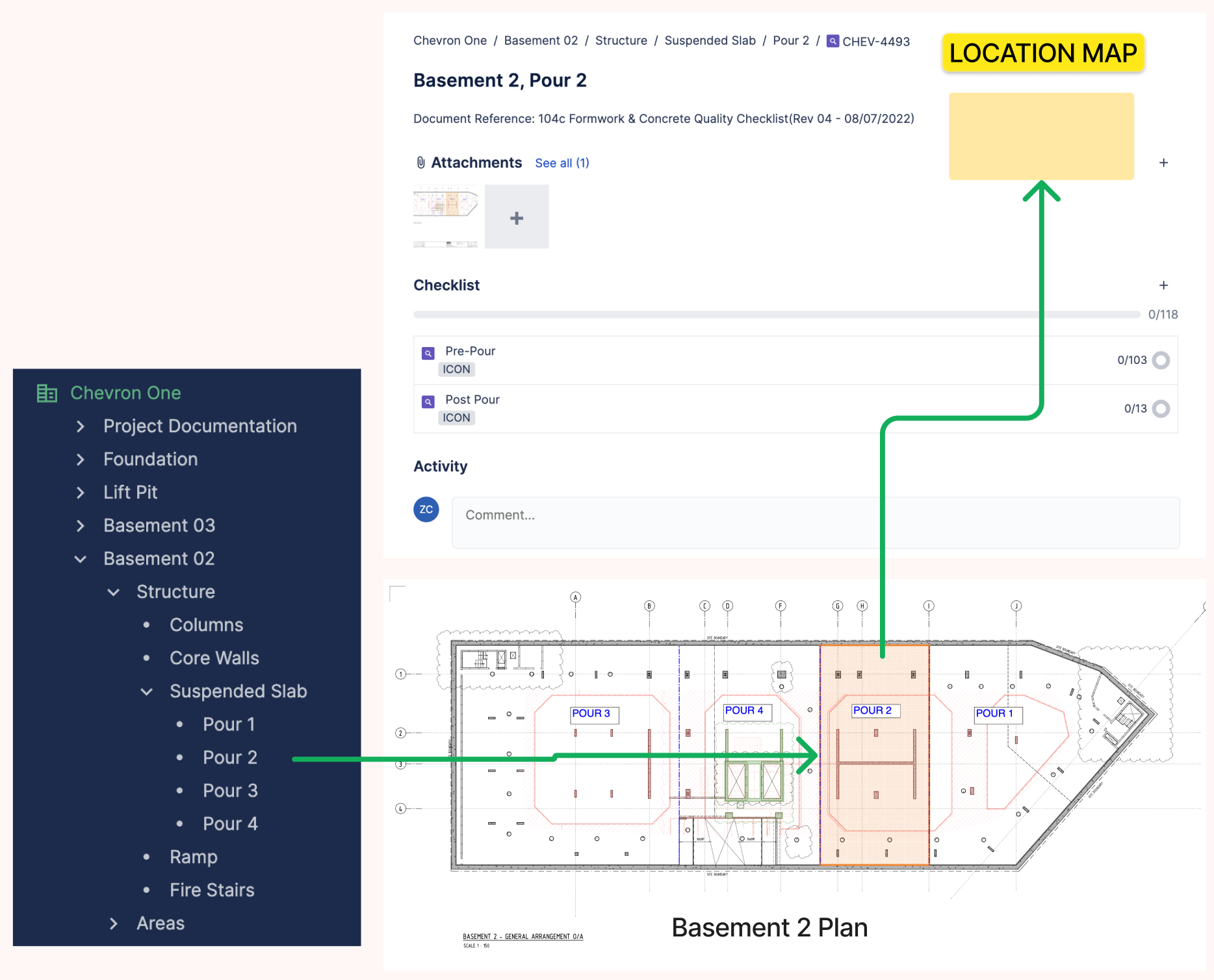Click the See all (1) attachments link
The image size is (1214, 980).
(x=562, y=163)
